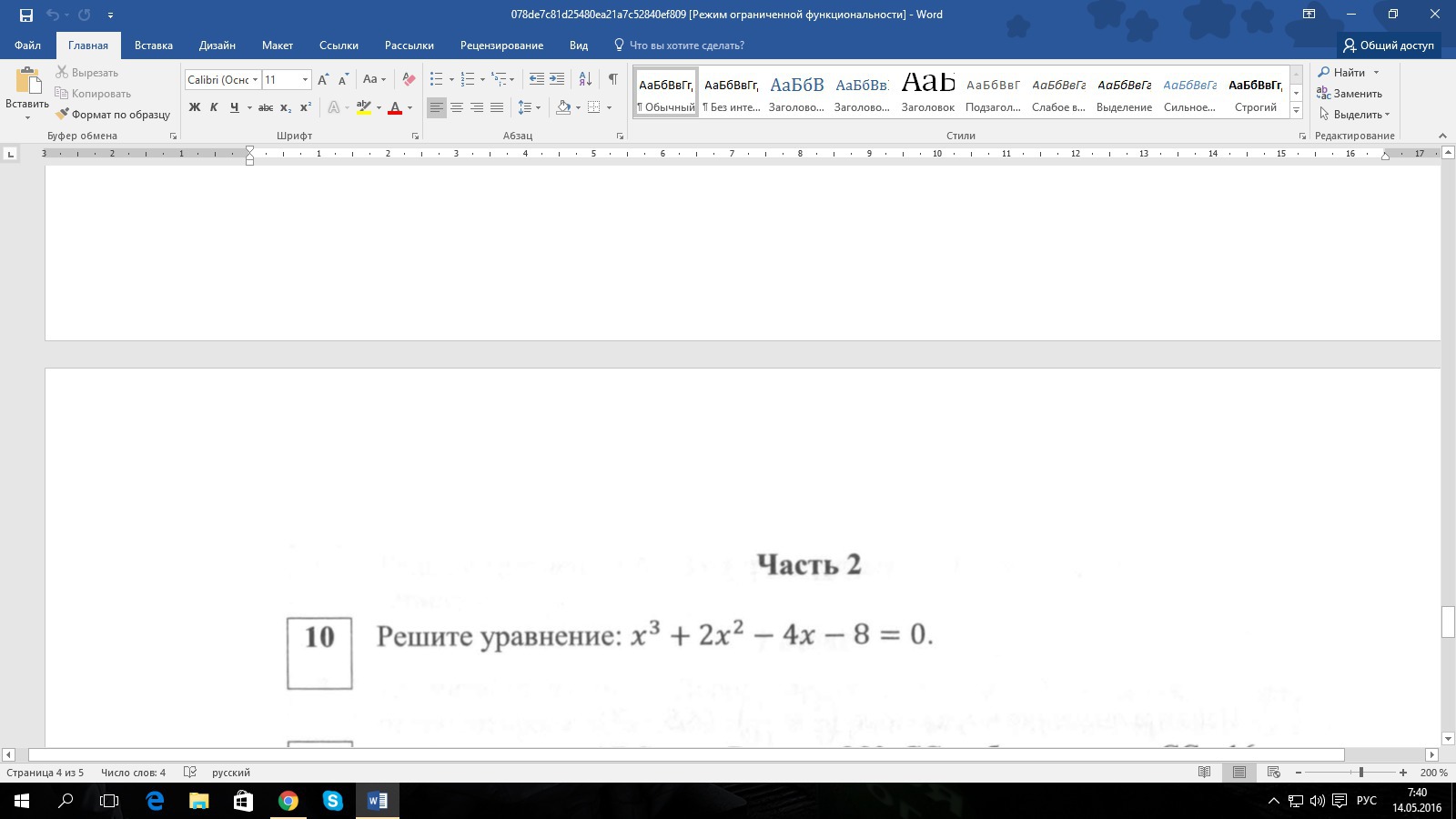Click the Increase Font Size icon
Screen dimensions: 1456x819
pyautogui.click(x=323, y=80)
